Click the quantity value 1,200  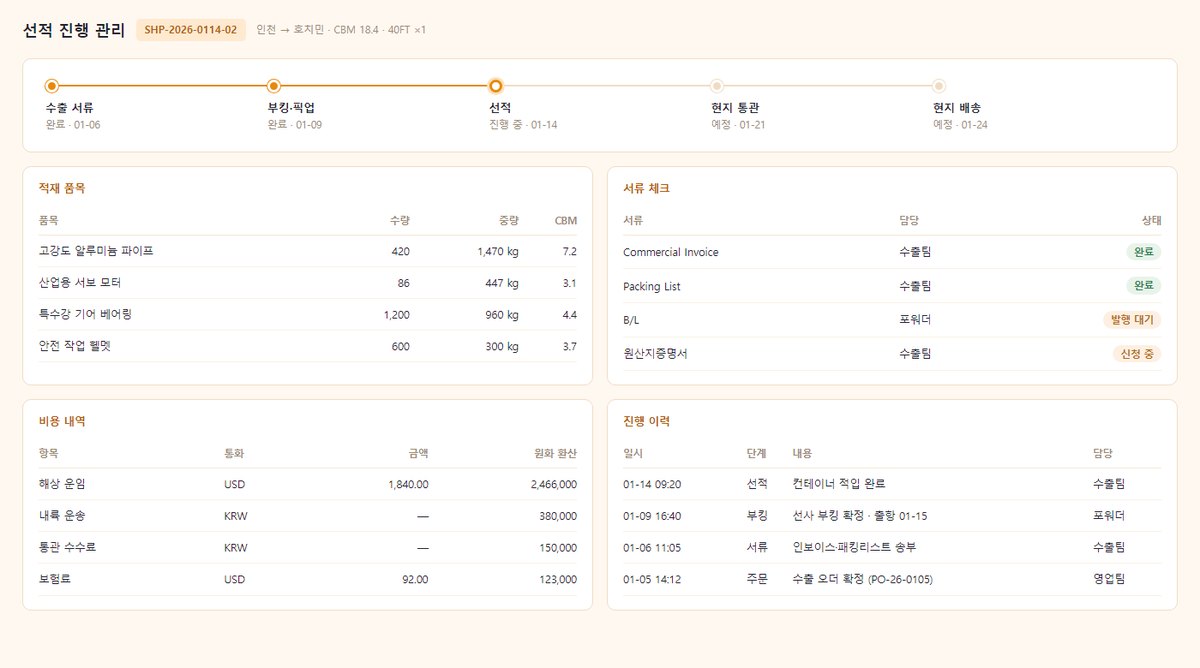click(x=396, y=315)
